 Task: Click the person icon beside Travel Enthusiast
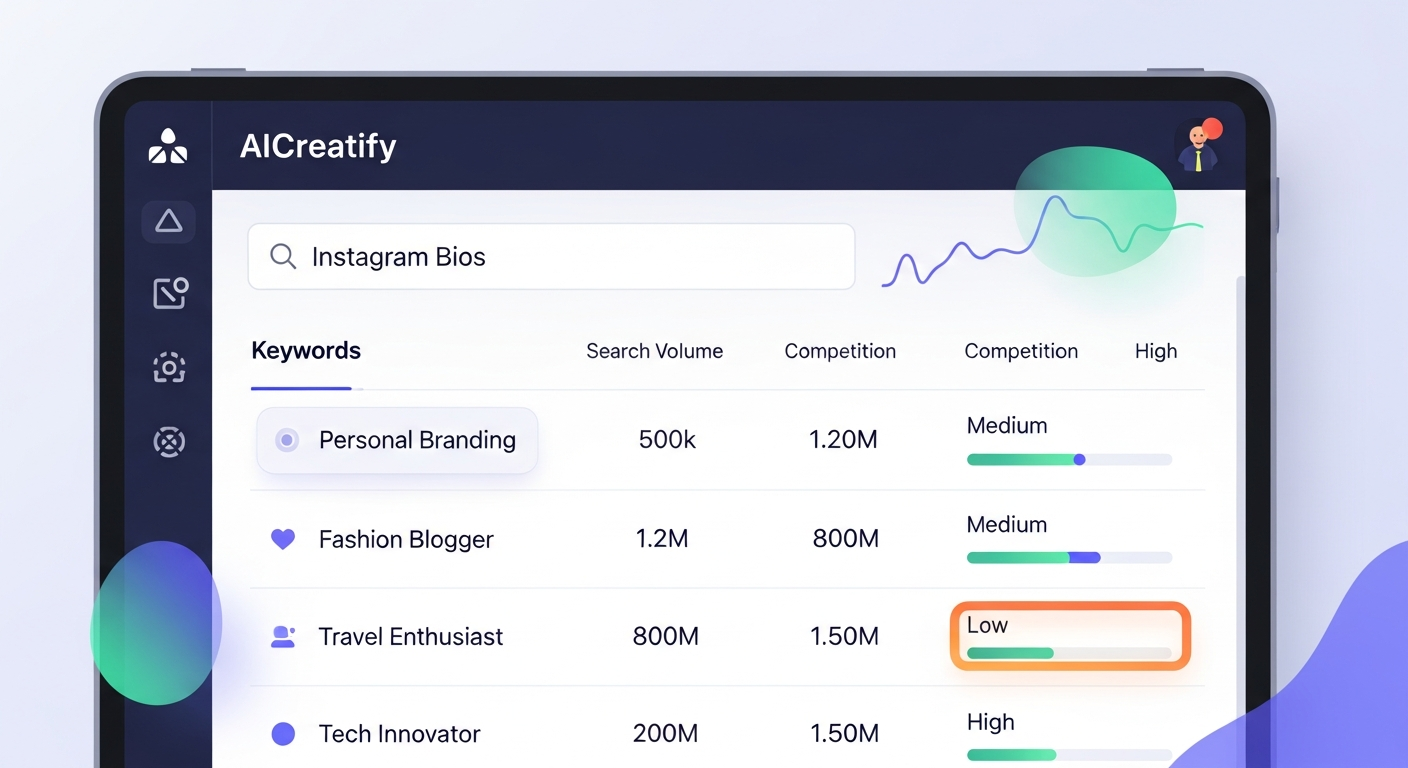click(283, 637)
